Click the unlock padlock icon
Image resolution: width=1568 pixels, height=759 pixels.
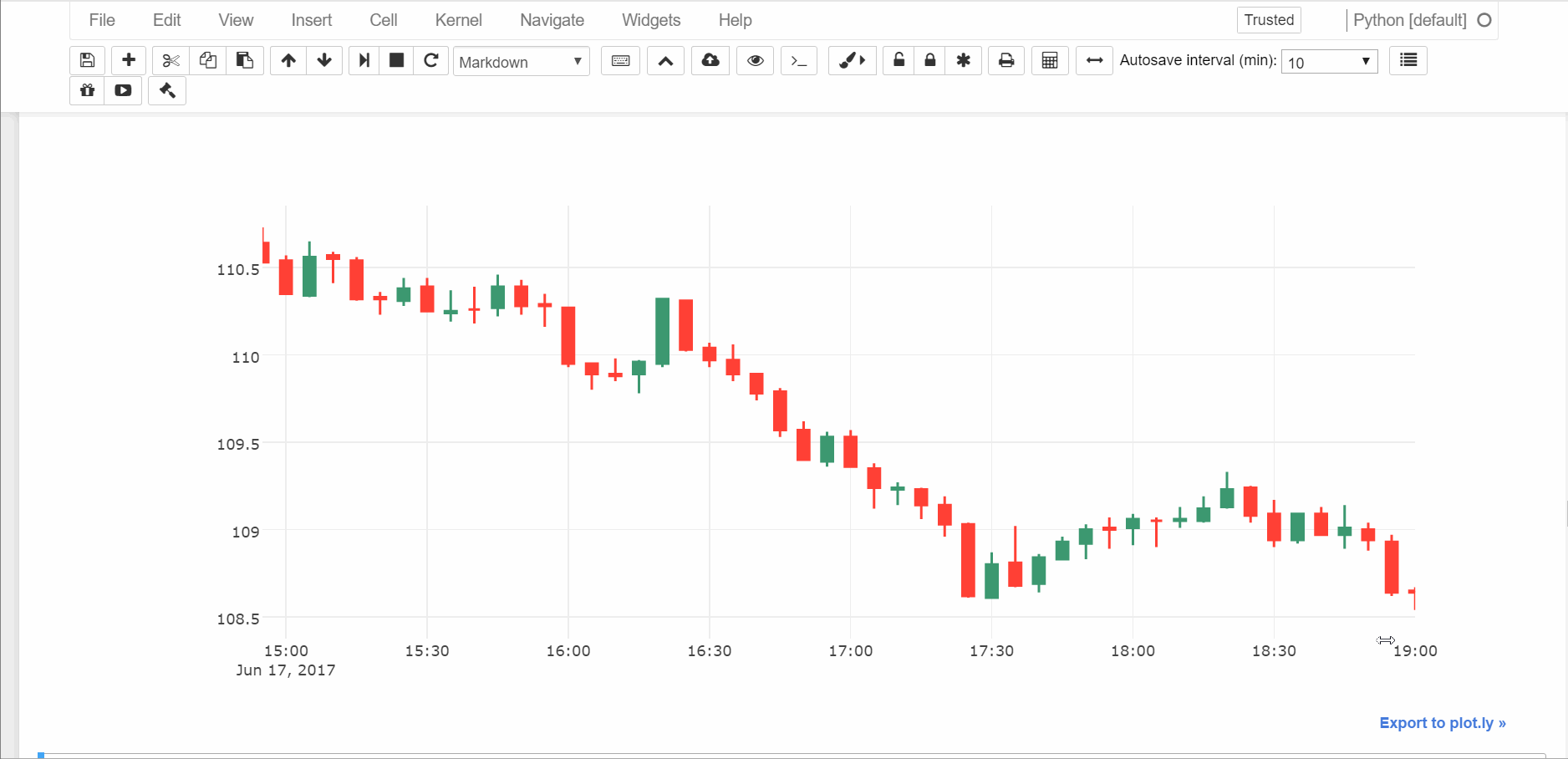(899, 60)
